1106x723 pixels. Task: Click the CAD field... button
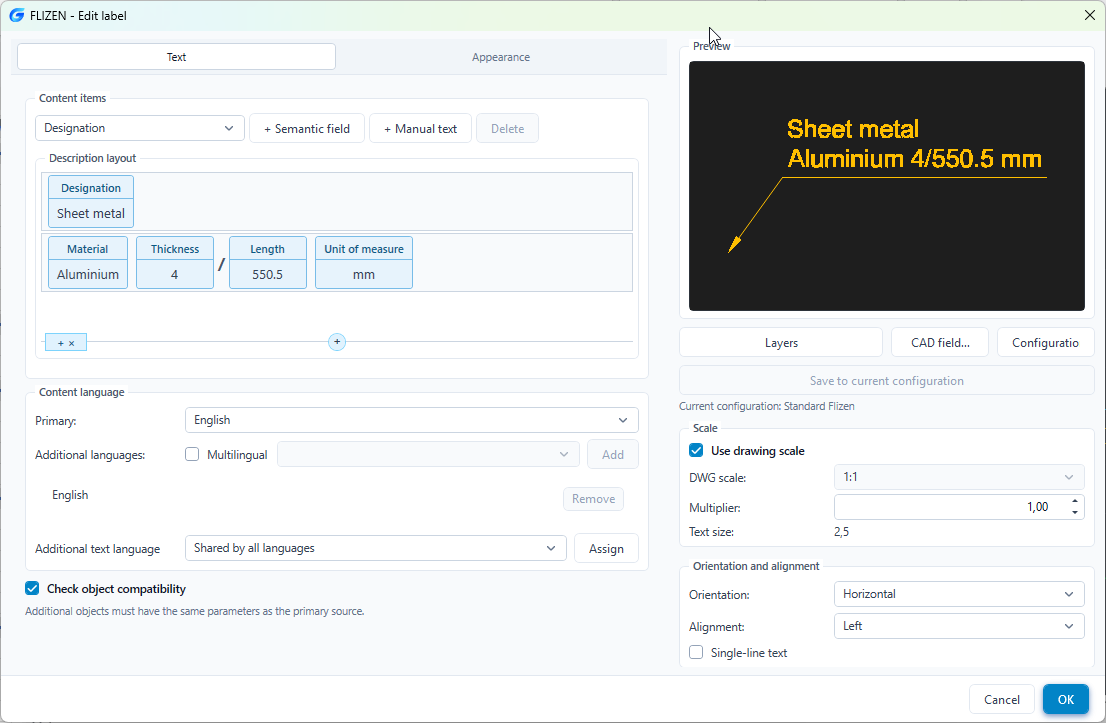tap(940, 343)
